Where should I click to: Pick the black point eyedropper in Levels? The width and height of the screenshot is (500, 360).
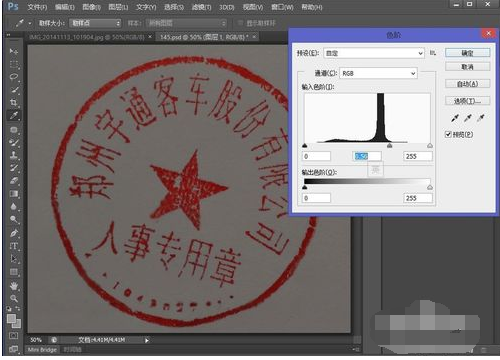(455, 118)
